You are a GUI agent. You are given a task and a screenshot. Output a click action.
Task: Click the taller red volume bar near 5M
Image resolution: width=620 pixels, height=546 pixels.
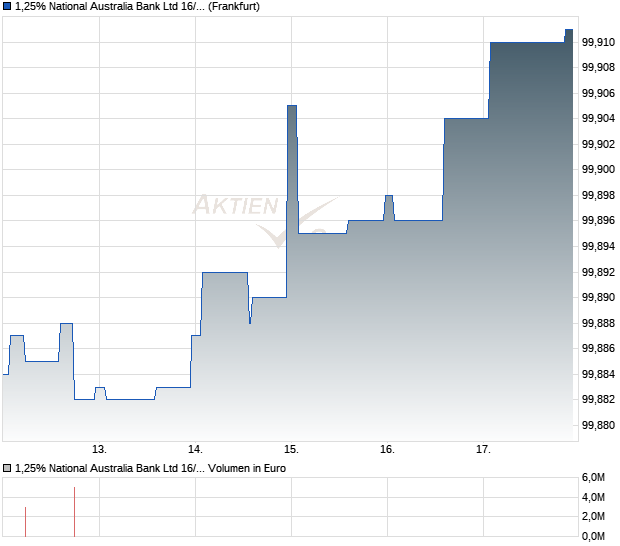point(74,512)
